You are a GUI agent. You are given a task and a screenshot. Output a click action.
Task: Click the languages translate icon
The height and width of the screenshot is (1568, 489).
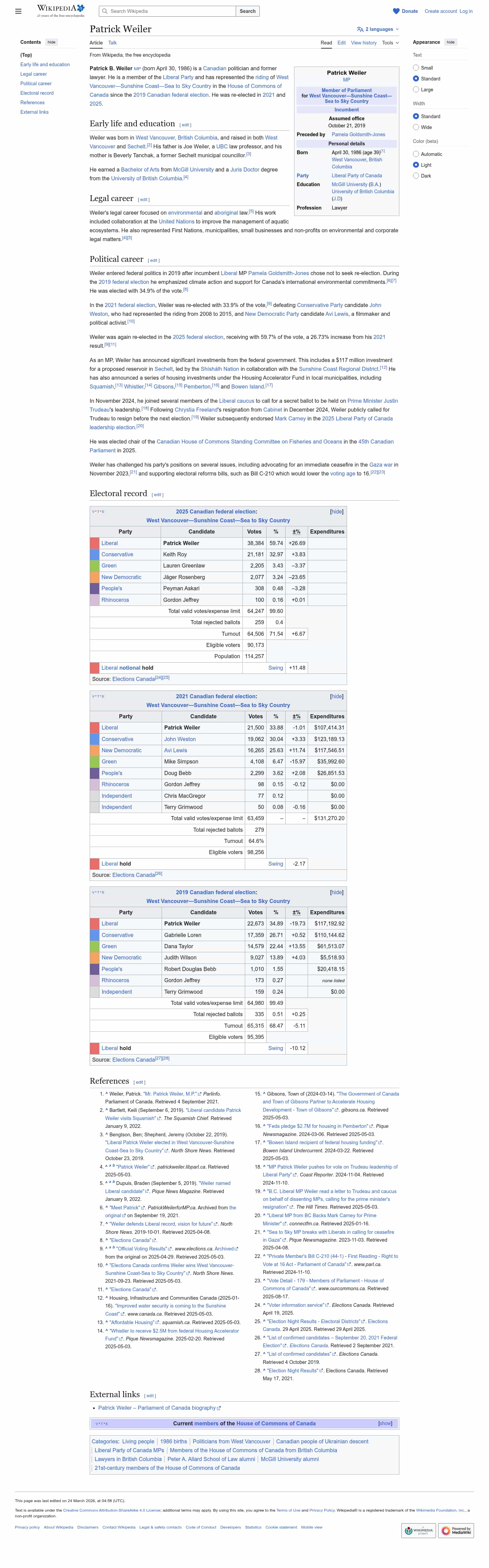coord(360,29)
